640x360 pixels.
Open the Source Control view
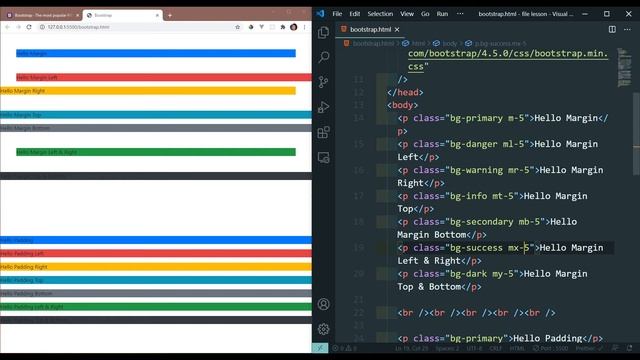tap(324, 82)
